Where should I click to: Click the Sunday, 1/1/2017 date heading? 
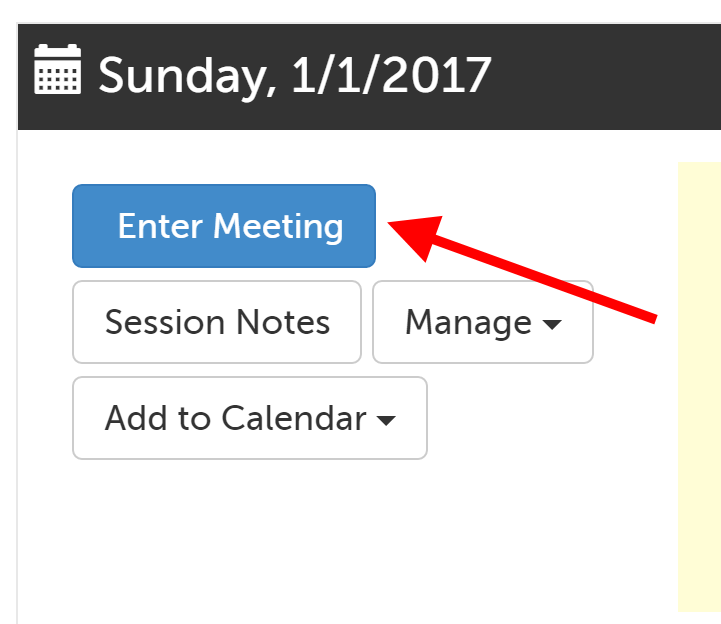pyautogui.click(x=294, y=75)
